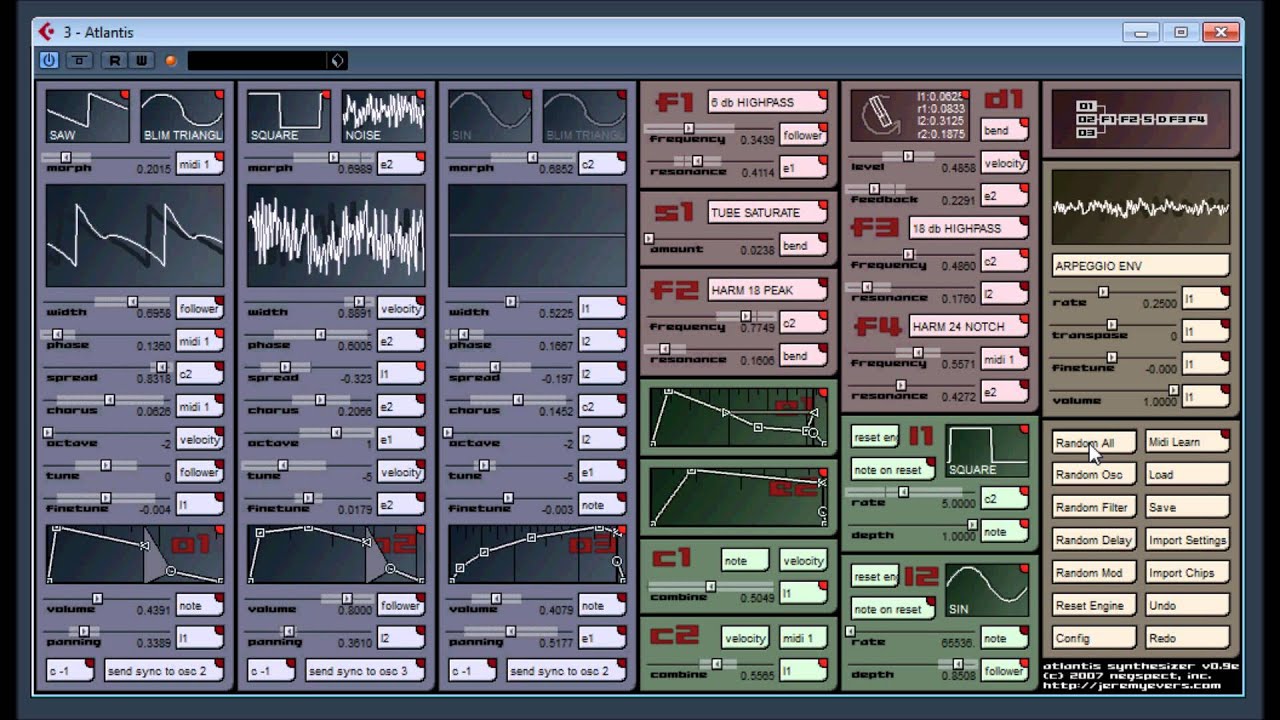Click the Random Mod button

[x=1094, y=573]
